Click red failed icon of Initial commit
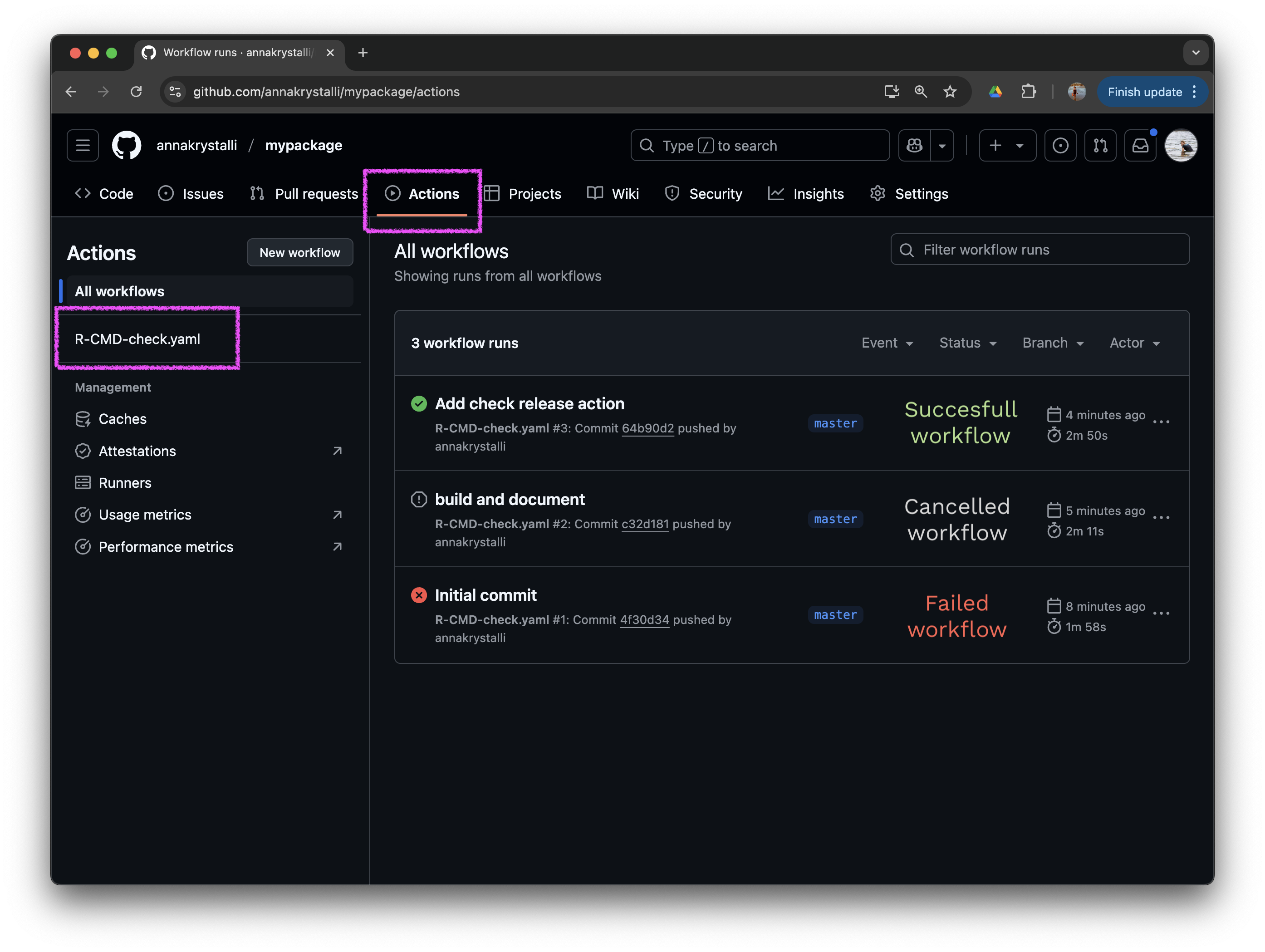 coord(419,596)
